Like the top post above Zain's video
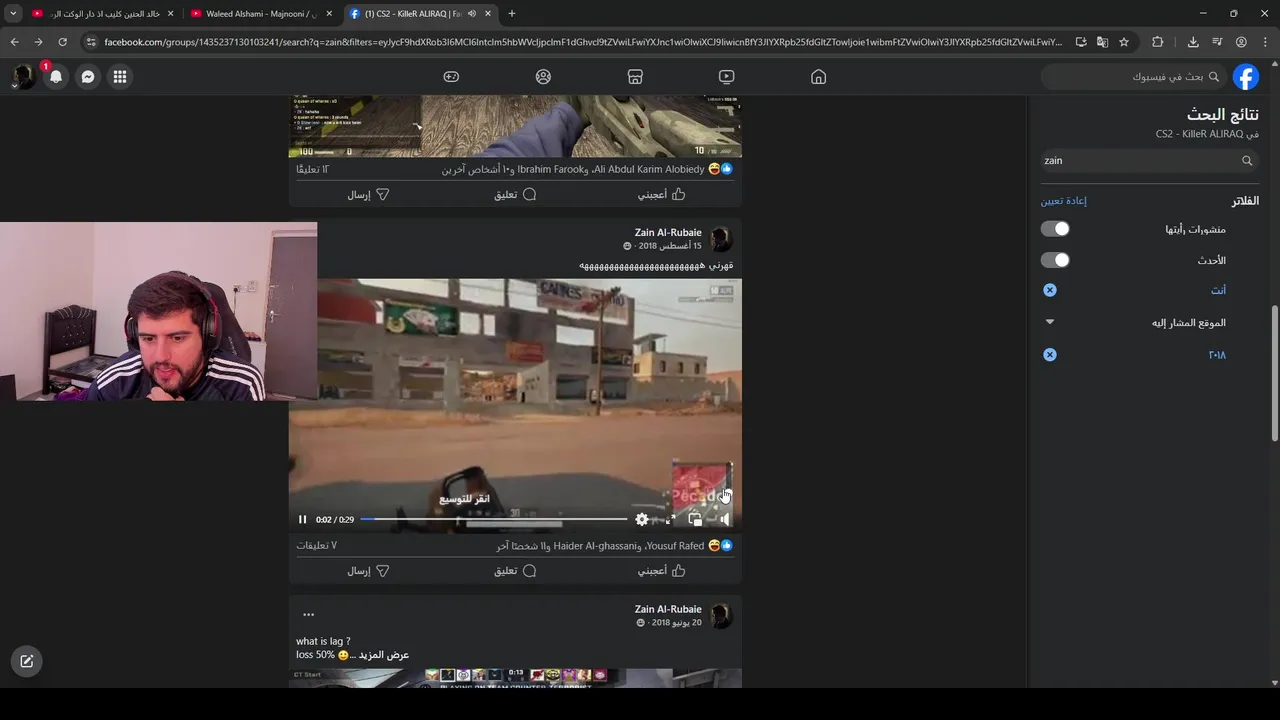The height and width of the screenshot is (720, 1280). [662, 195]
